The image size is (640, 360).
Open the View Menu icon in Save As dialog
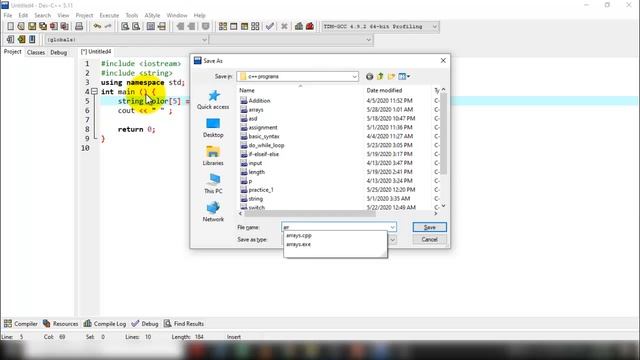coord(404,76)
